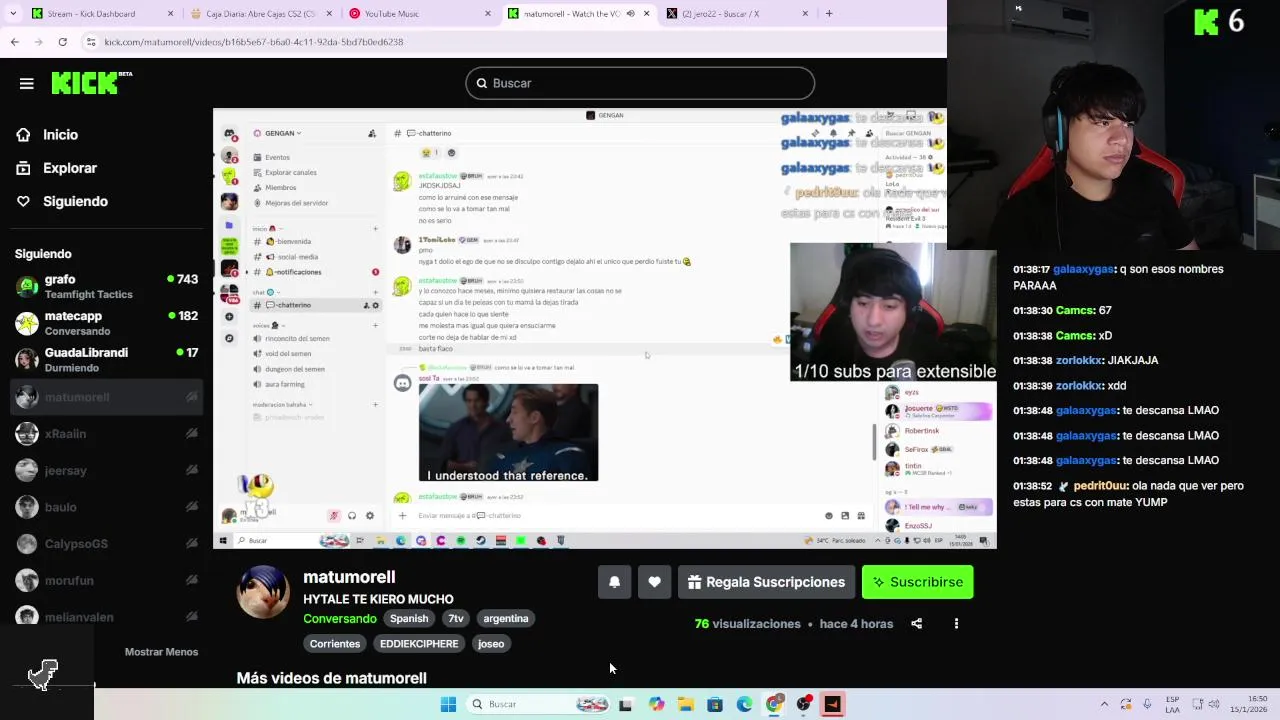
Task: Select xRaaiin in followed channels list
Action: (x=106, y=434)
